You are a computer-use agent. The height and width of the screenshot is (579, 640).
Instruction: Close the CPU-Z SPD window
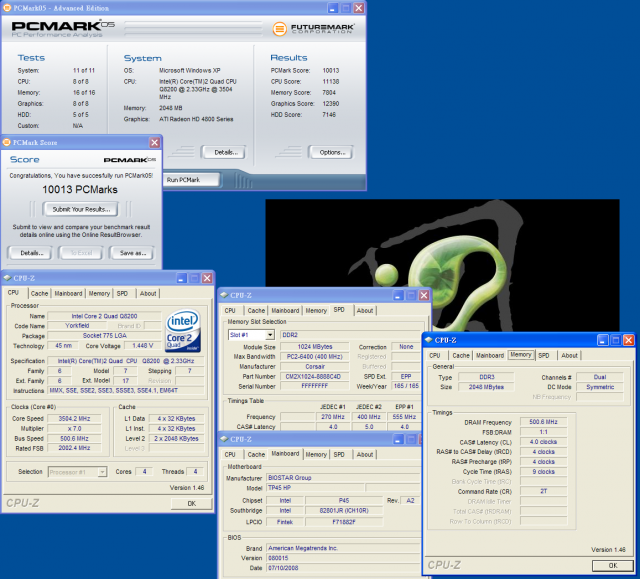point(424,295)
